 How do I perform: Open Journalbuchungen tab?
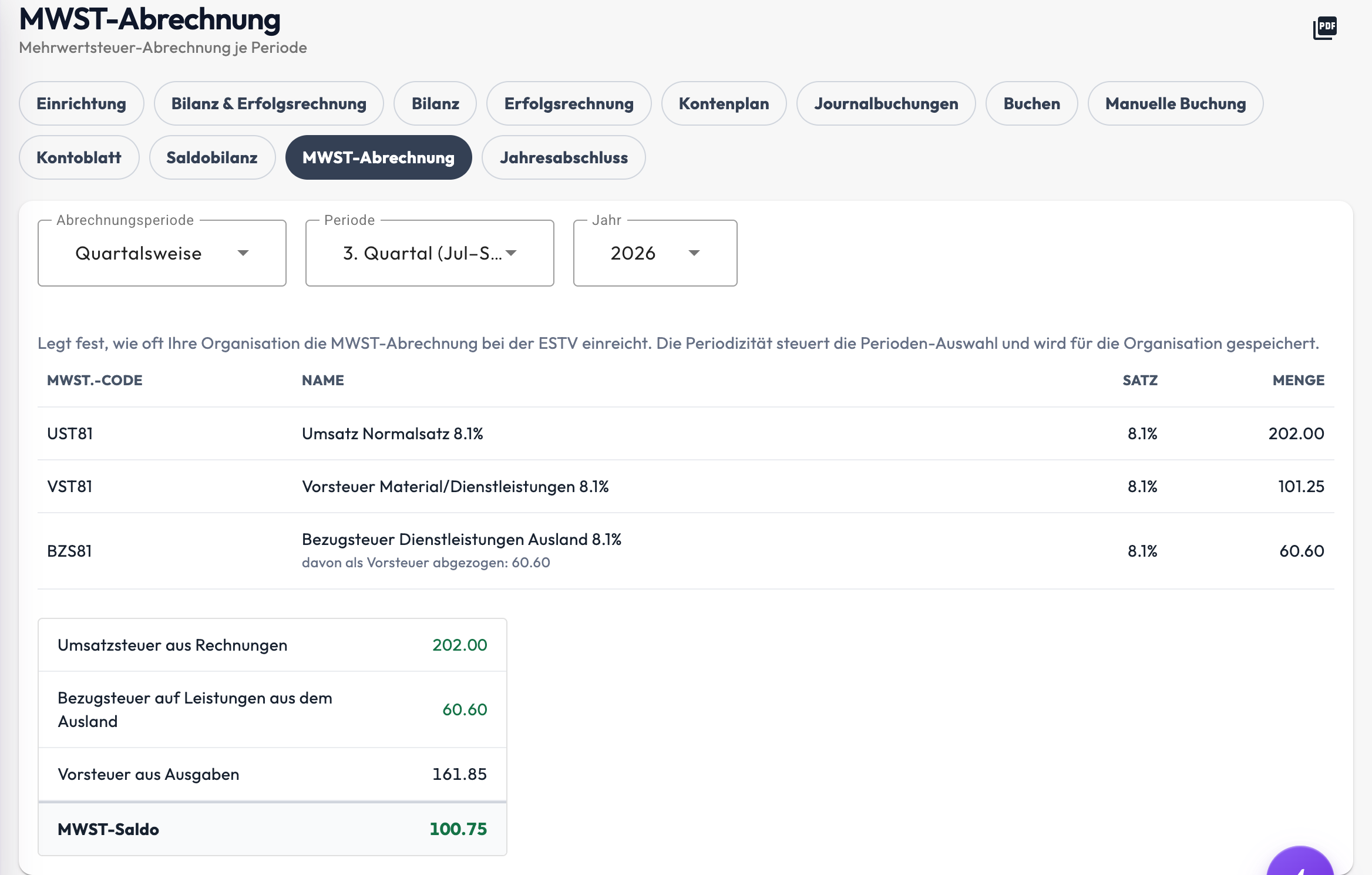[x=886, y=103]
